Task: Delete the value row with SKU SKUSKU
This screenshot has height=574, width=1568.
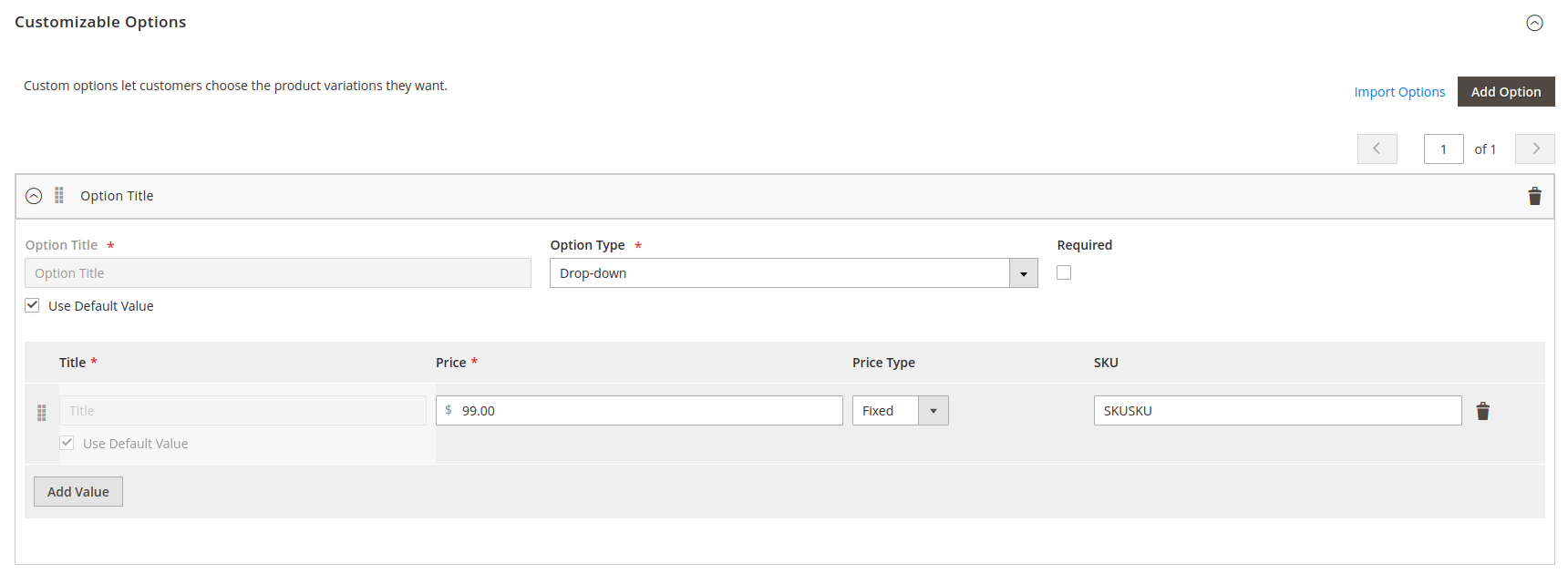Action: click(1483, 410)
